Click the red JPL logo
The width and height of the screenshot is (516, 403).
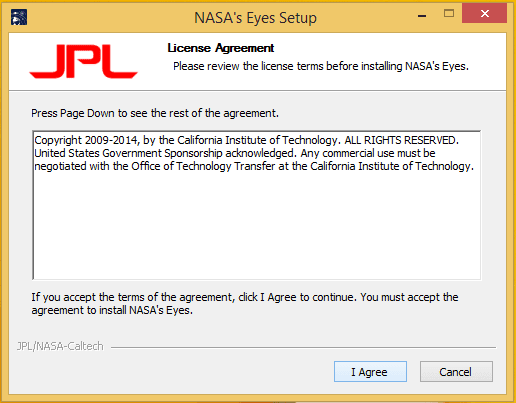tap(83, 62)
